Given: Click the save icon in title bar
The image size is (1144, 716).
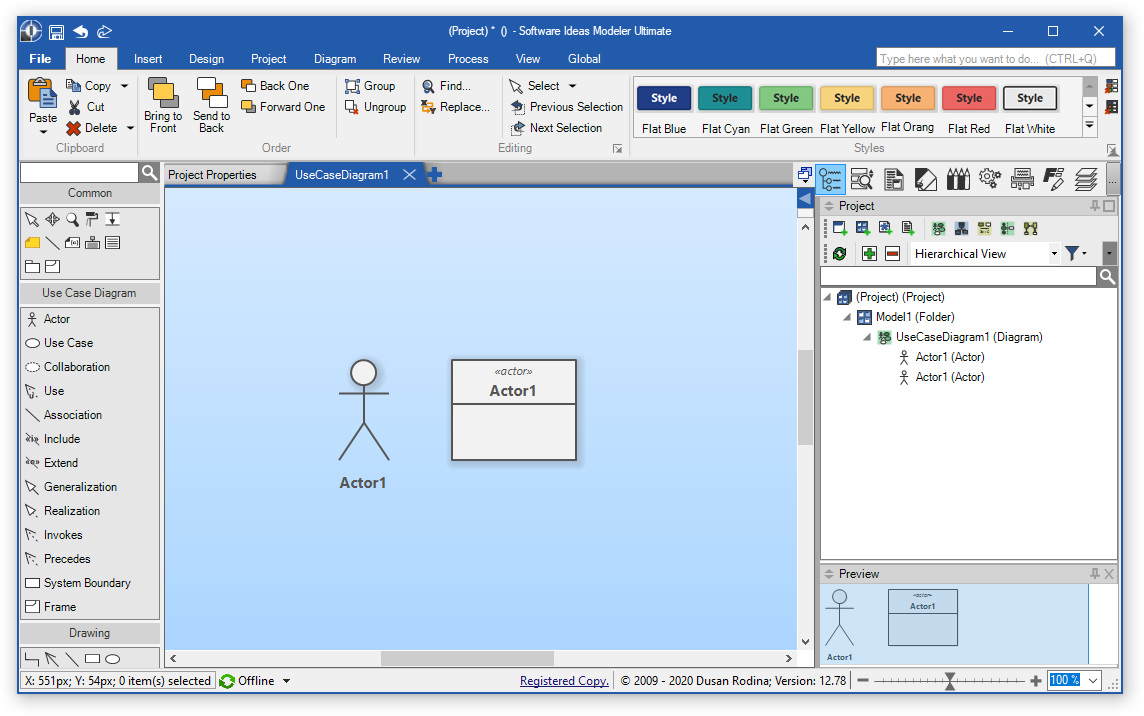Looking at the screenshot, I should (56, 31).
